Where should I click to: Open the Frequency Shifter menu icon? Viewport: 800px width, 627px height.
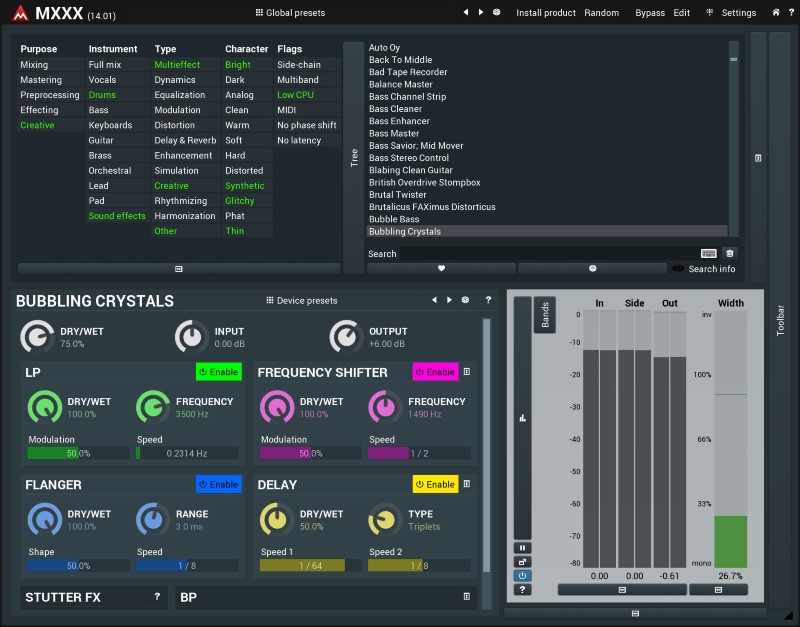[467, 372]
